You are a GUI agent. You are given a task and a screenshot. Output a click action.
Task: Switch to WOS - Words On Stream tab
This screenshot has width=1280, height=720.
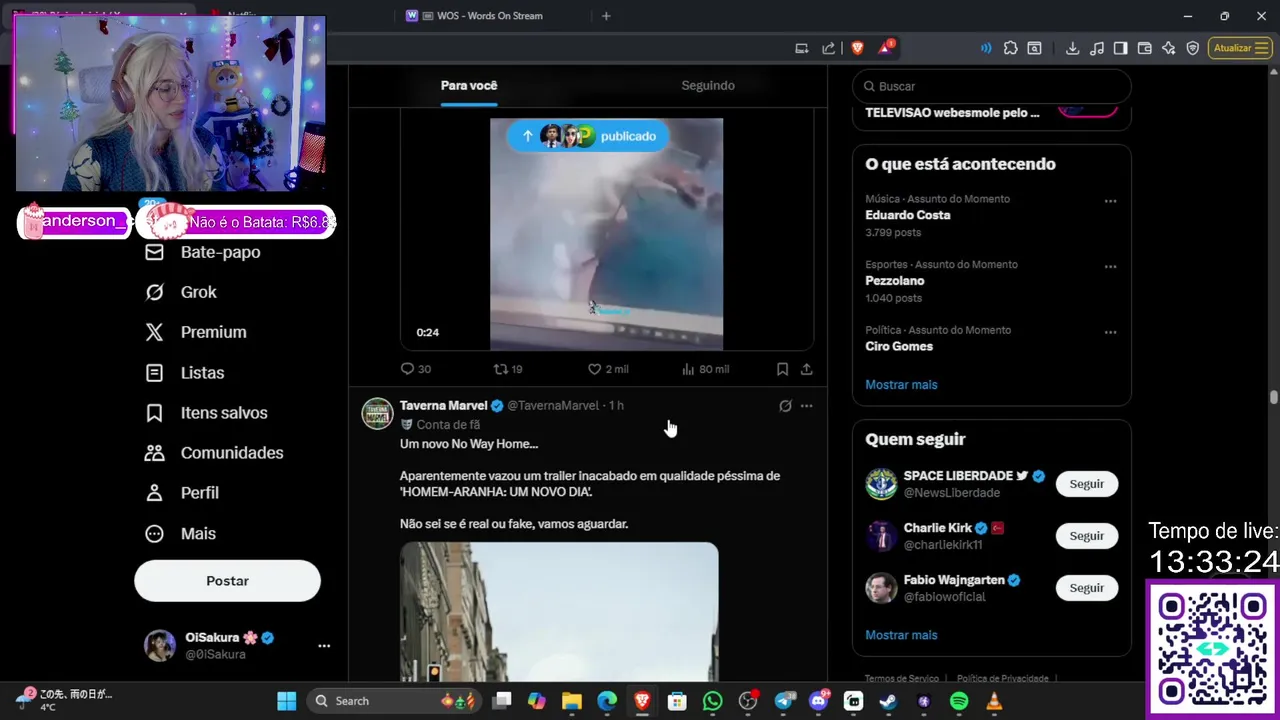(489, 16)
